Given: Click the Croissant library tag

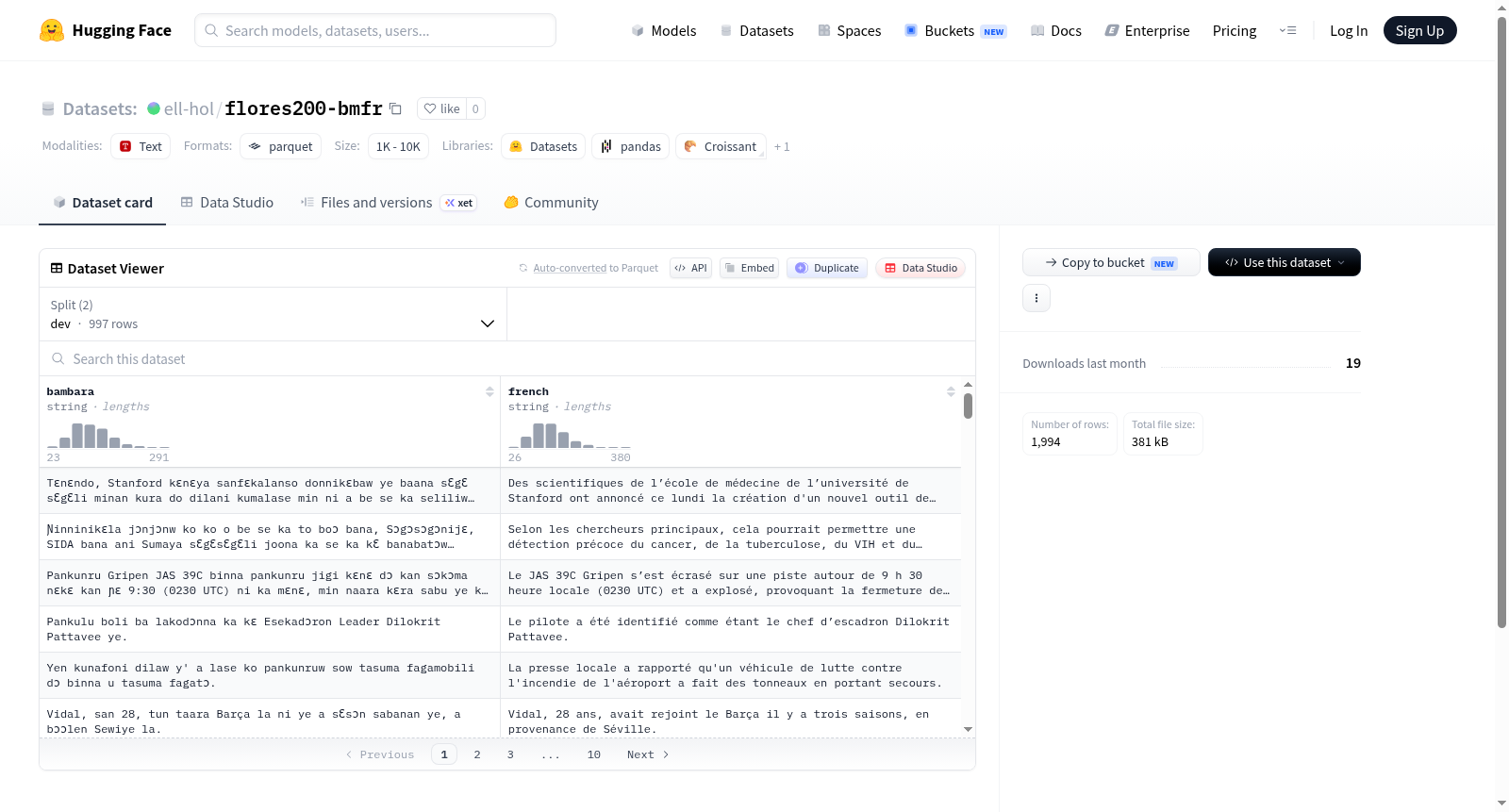Looking at the screenshot, I should tap(721, 146).
